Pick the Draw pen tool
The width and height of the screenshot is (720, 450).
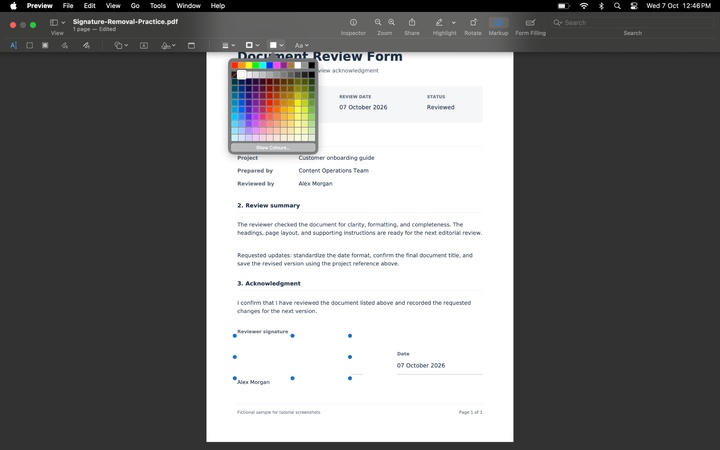(x=86, y=45)
